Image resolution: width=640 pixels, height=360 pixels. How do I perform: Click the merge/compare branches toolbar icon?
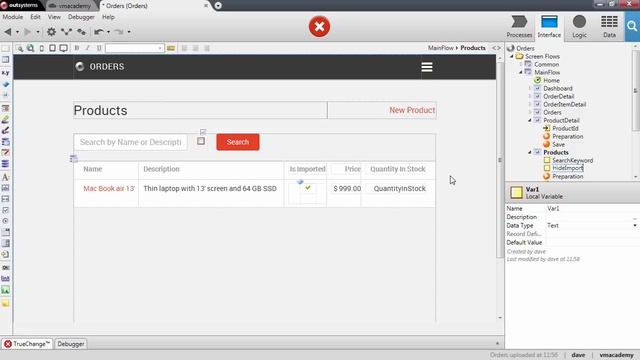tap(66, 32)
